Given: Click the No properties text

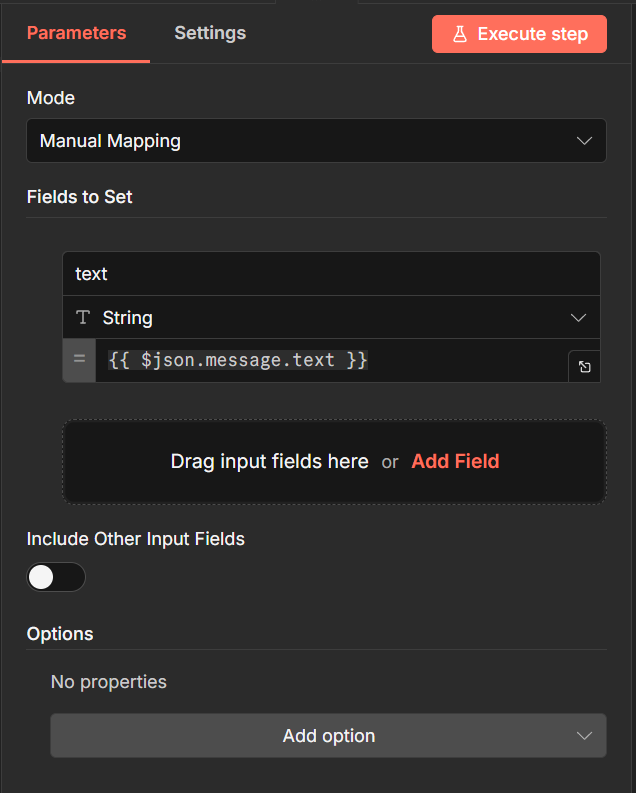Looking at the screenshot, I should [x=109, y=682].
